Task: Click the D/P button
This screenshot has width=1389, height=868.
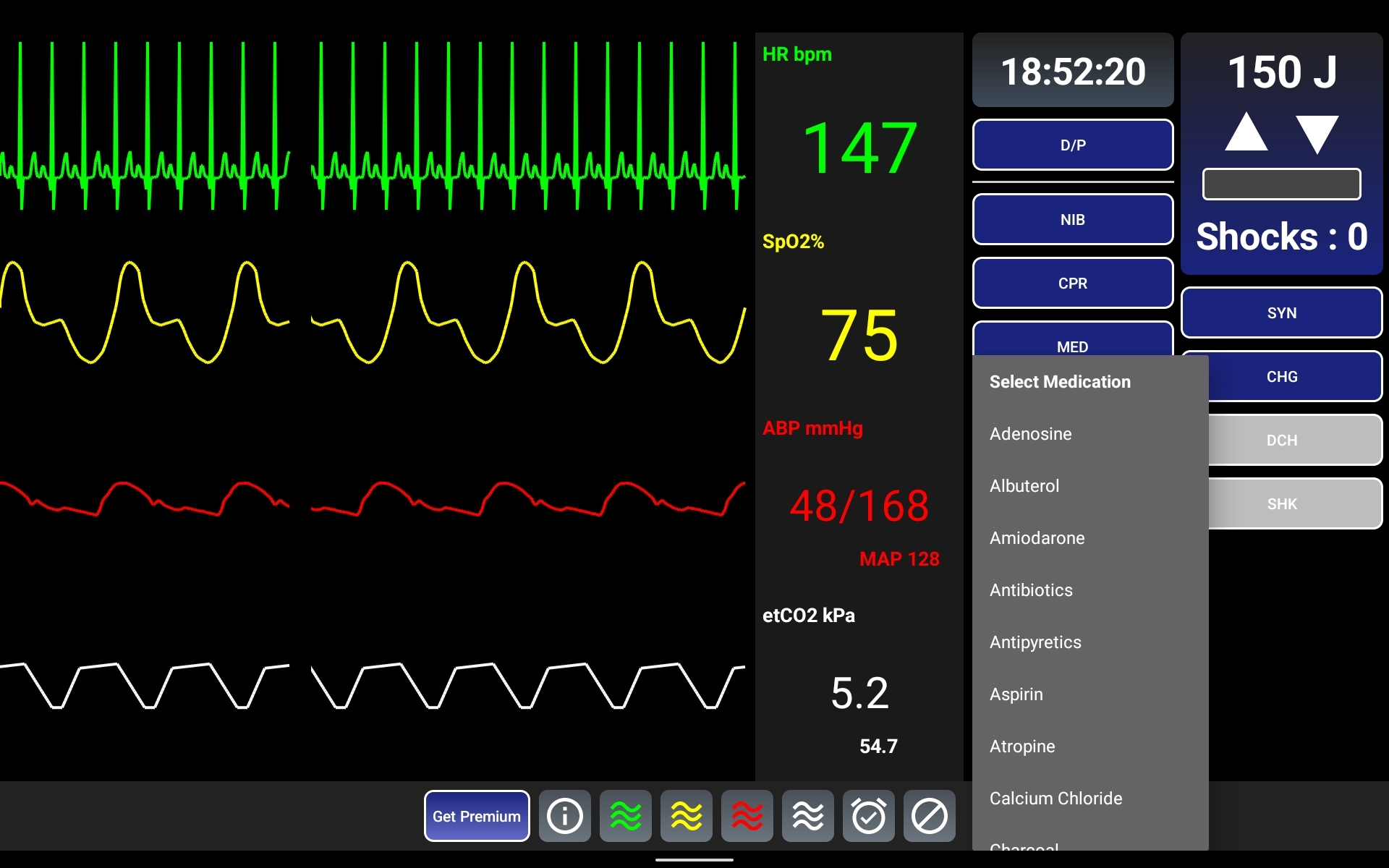Action: coord(1072,145)
